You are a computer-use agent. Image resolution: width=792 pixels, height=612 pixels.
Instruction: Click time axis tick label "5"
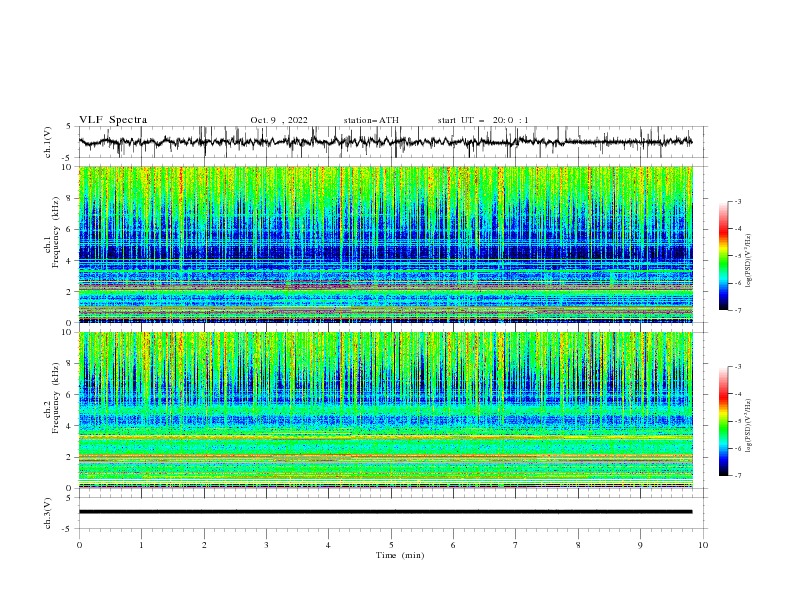tap(391, 545)
